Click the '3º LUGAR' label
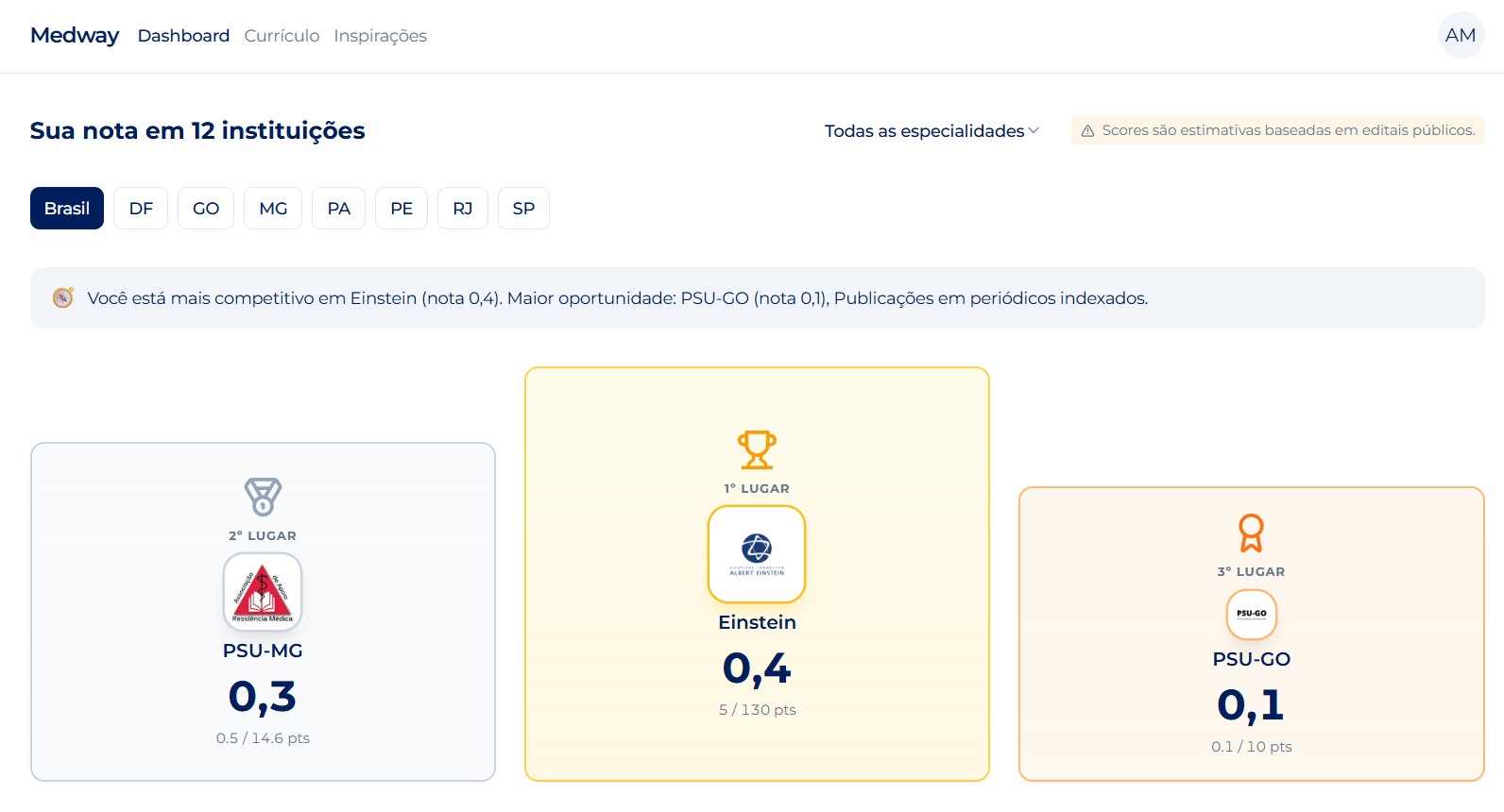This screenshot has width=1504, height=812. (1251, 572)
